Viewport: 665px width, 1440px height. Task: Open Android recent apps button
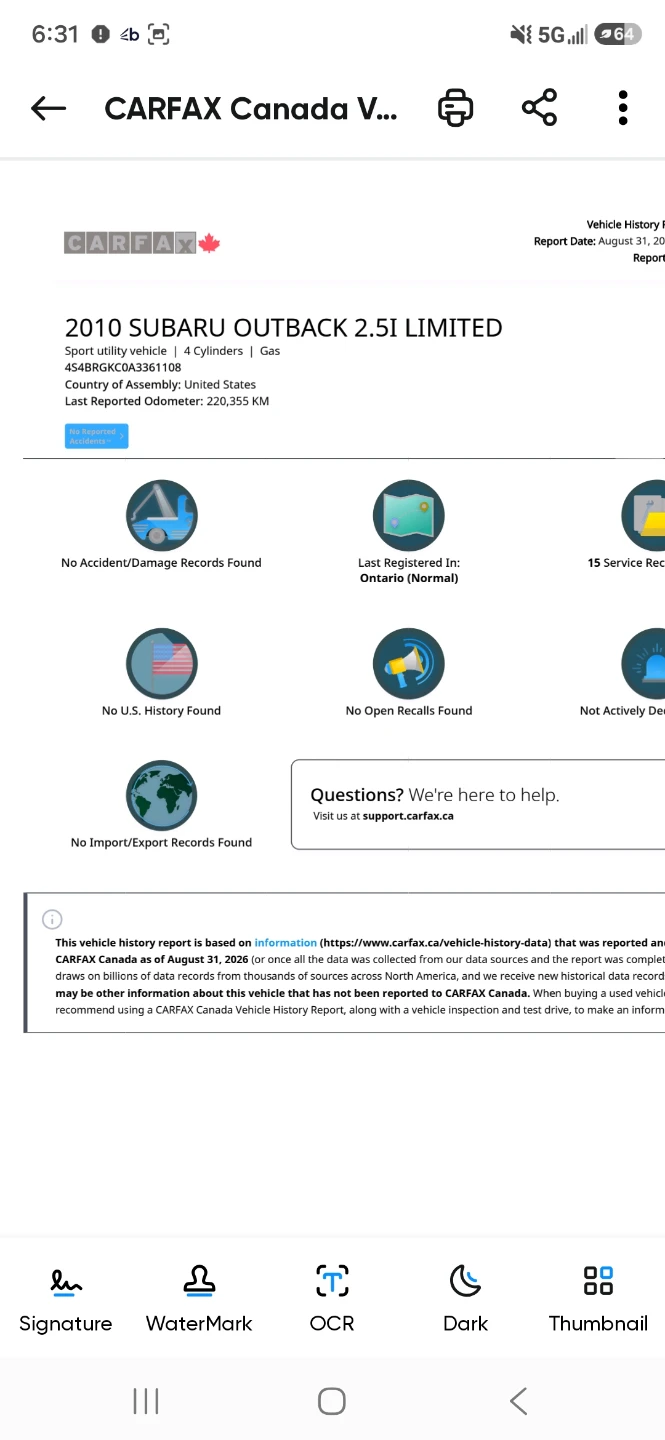146,1401
